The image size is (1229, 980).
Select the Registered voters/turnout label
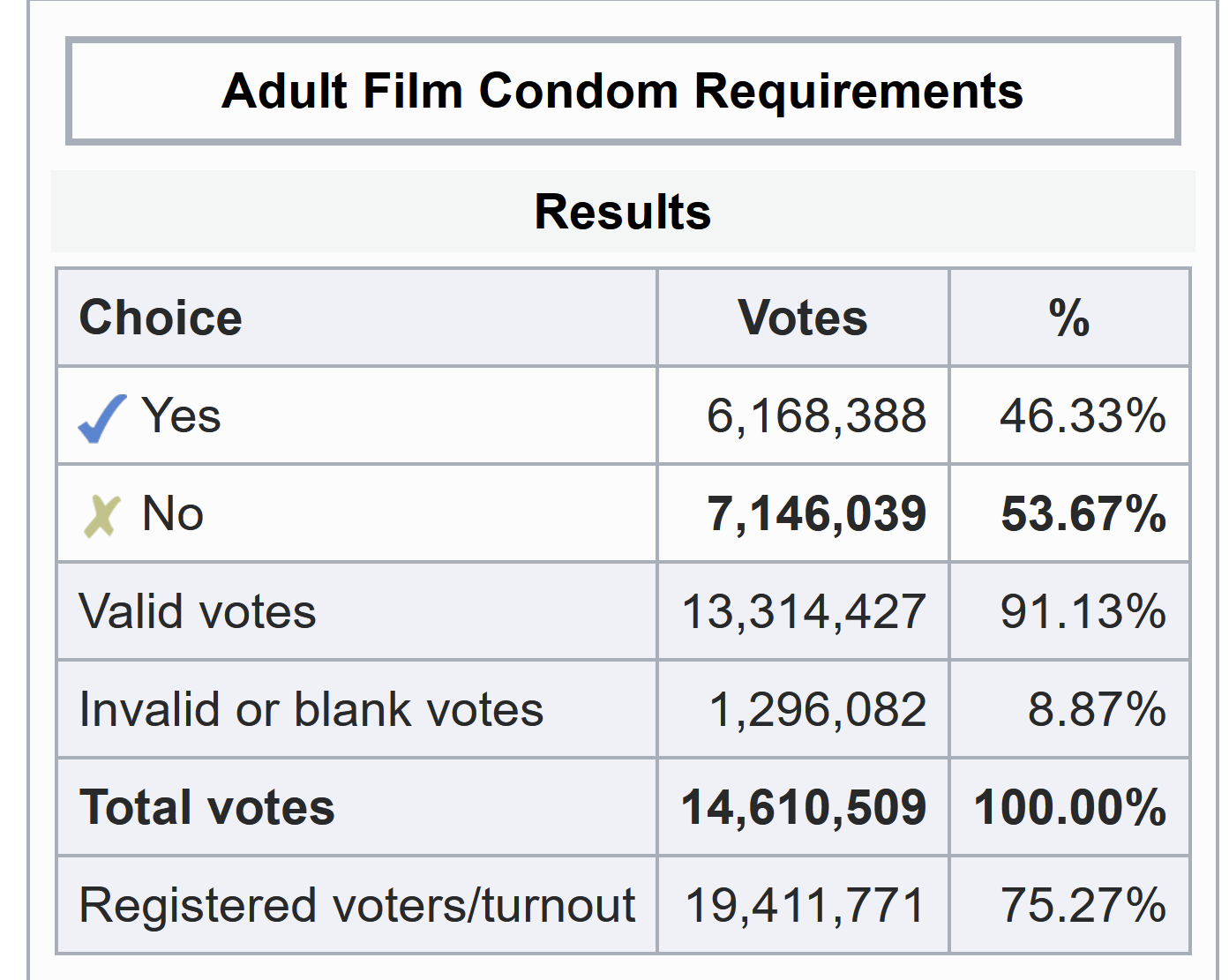coord(357,905)
